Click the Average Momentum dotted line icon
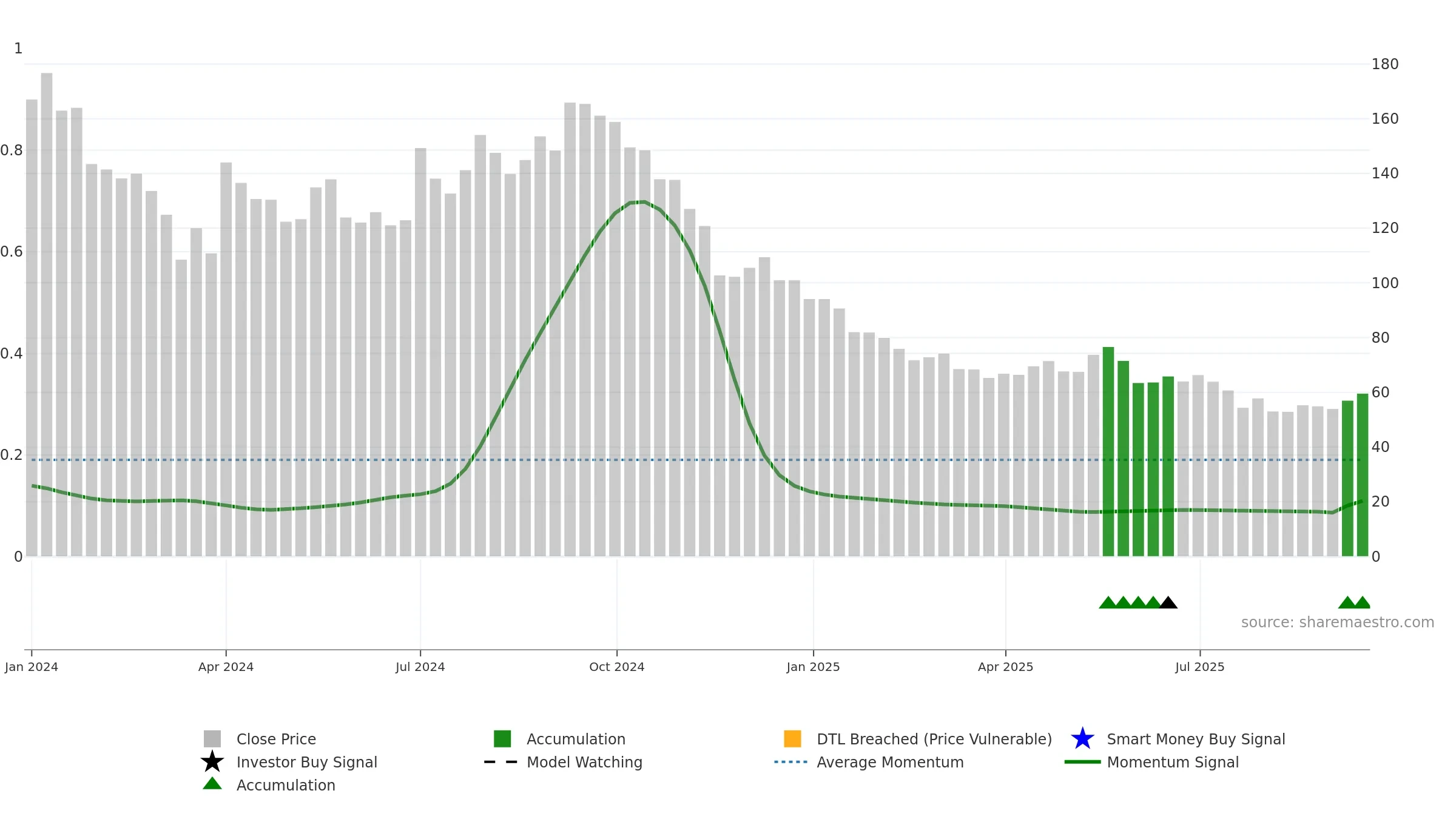 click(791, 762)
